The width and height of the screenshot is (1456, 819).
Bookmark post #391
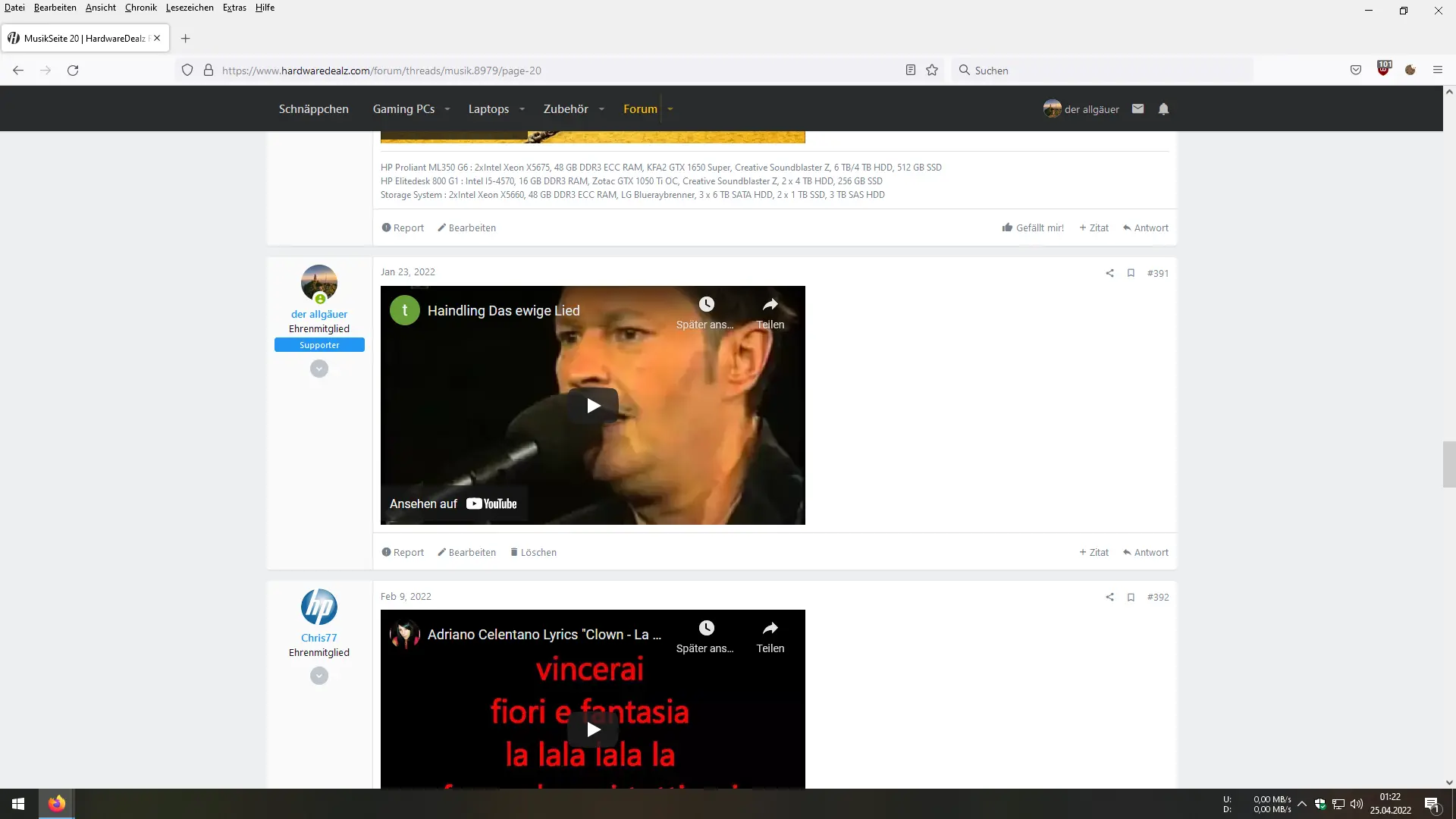point(1131,273)
